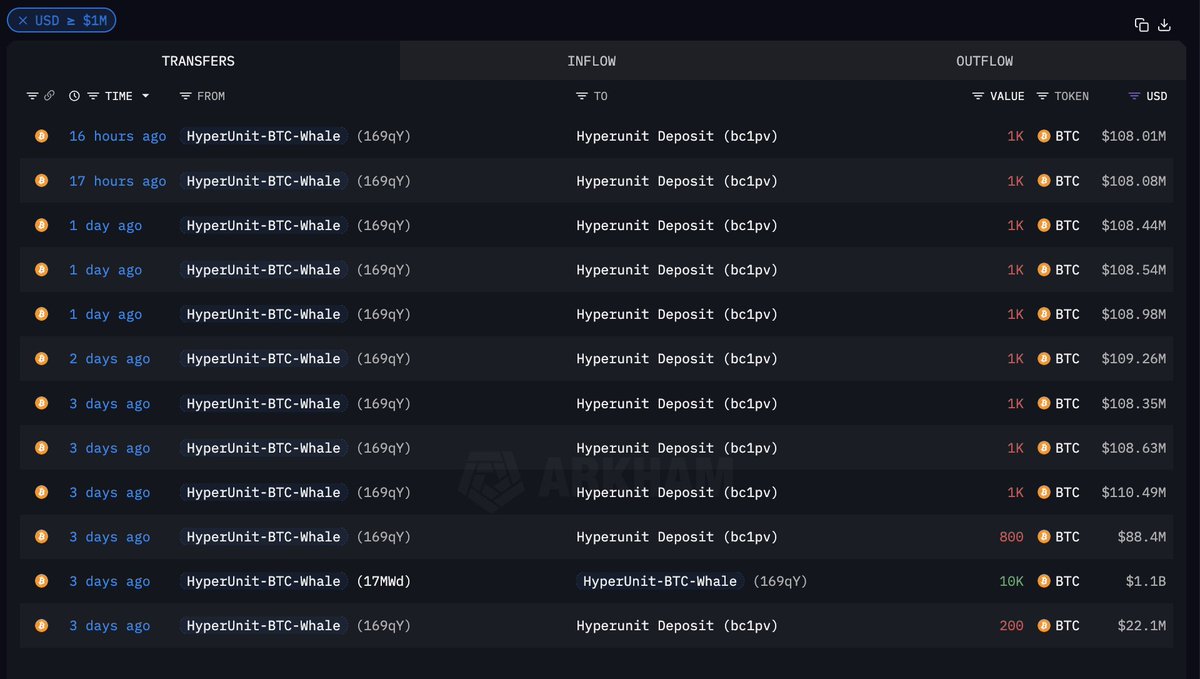Click the filter icon next to TOKEN
The width and height of the screenshot is (1200, 679).
[x=1042, y=96]
